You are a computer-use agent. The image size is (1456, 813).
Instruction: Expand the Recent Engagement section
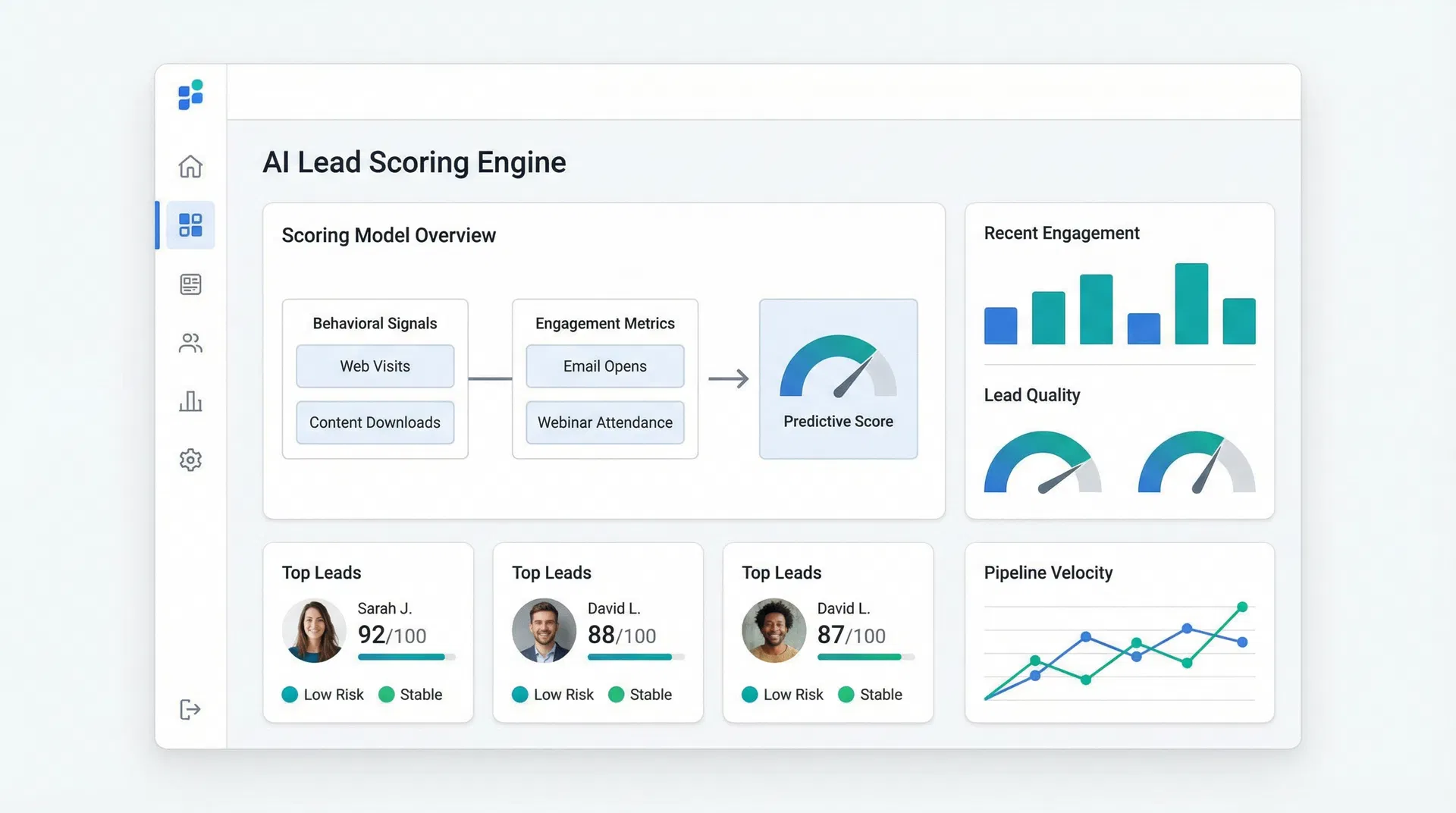click(1062, 233)
